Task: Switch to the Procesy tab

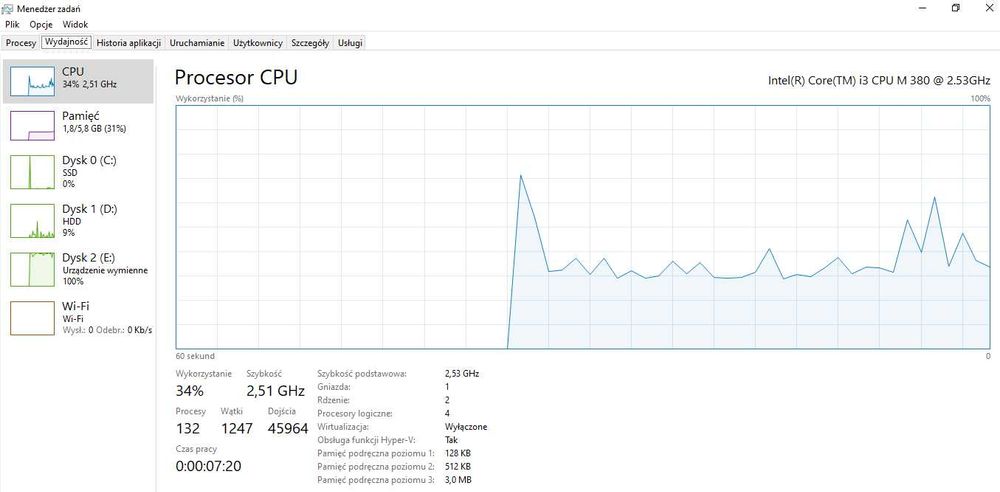Action: click(21, 43)
